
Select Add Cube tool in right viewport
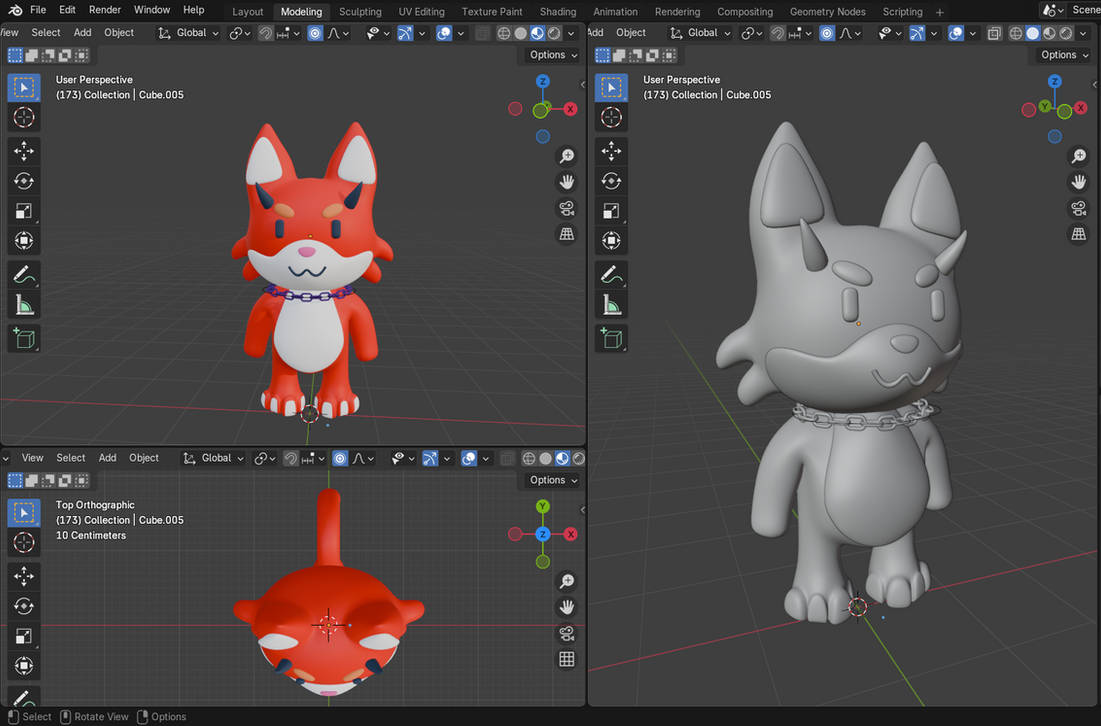click(x=611, y=338)
